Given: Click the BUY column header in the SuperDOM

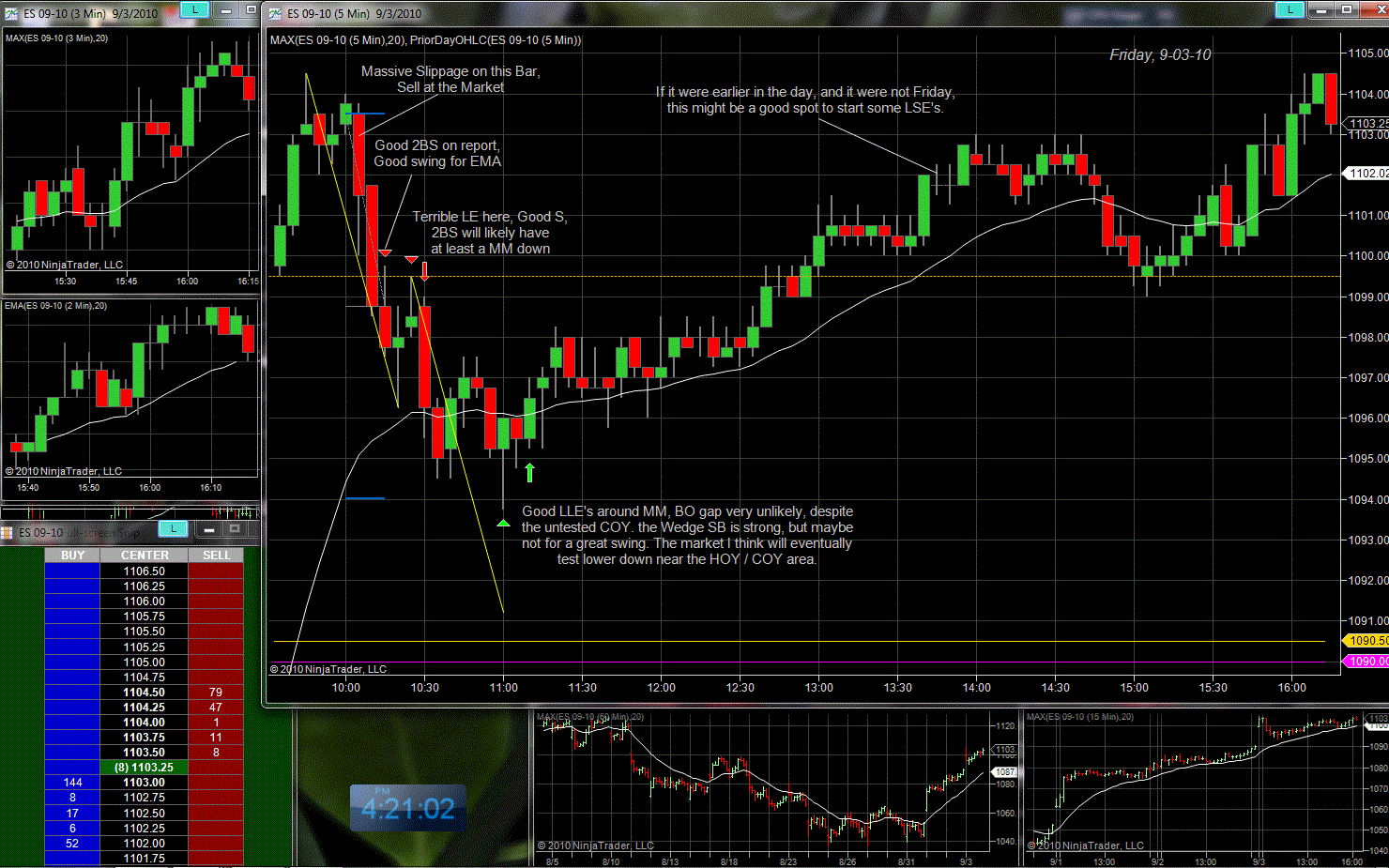Looking at the screenshot, I should [x=72, y=556].
